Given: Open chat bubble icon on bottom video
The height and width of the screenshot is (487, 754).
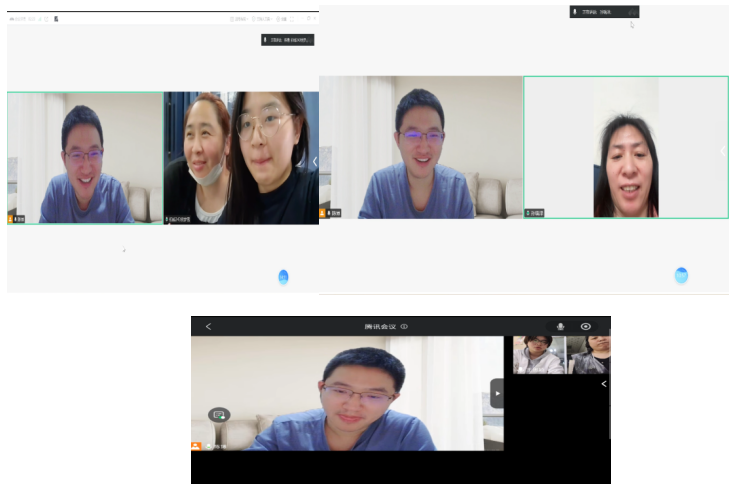Looking at the screenshot, I should coord(219,414).
